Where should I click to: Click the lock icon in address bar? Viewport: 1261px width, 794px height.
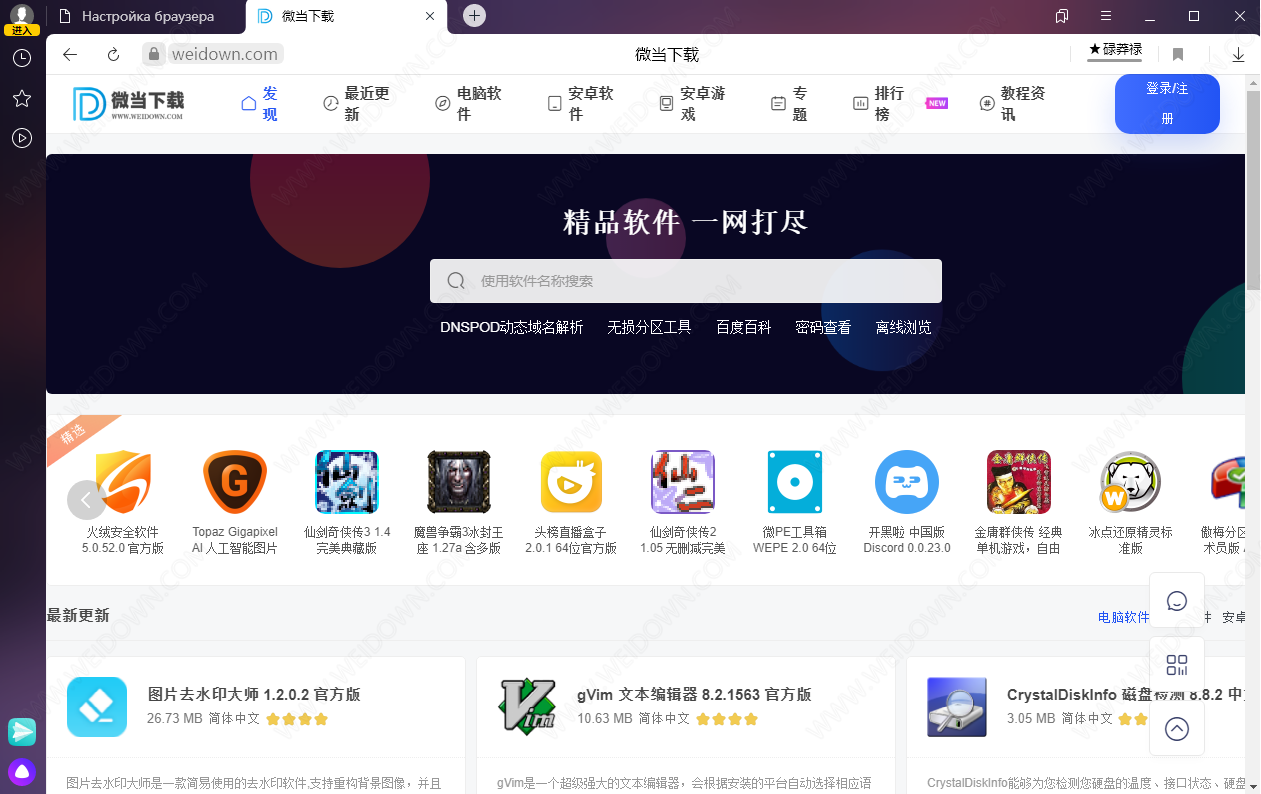[x=154, y=54]
